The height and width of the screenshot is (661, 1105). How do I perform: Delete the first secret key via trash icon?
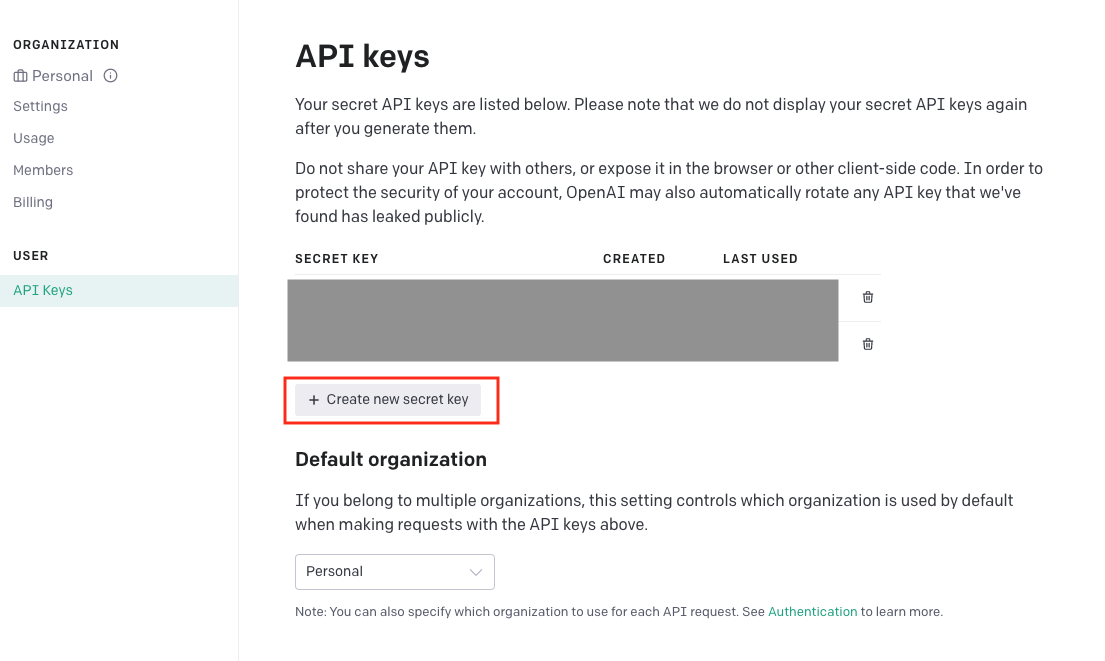click(868, 297)
